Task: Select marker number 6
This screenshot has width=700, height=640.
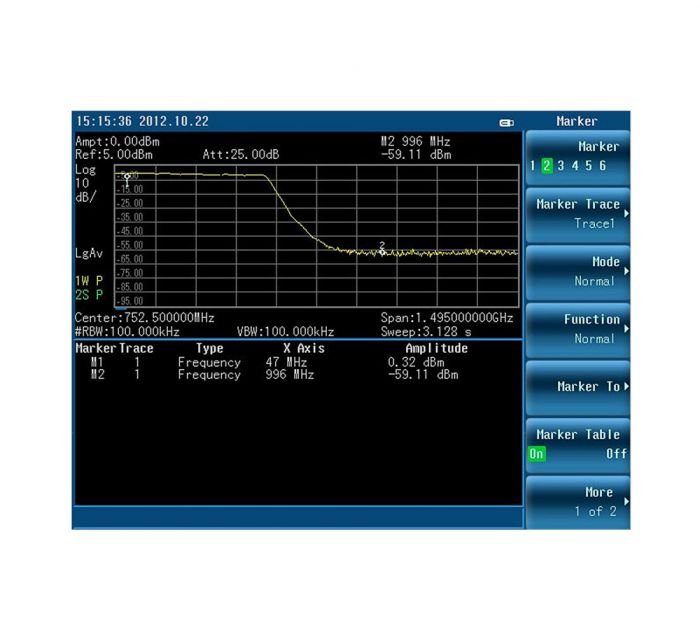Action: coord(602,166)
